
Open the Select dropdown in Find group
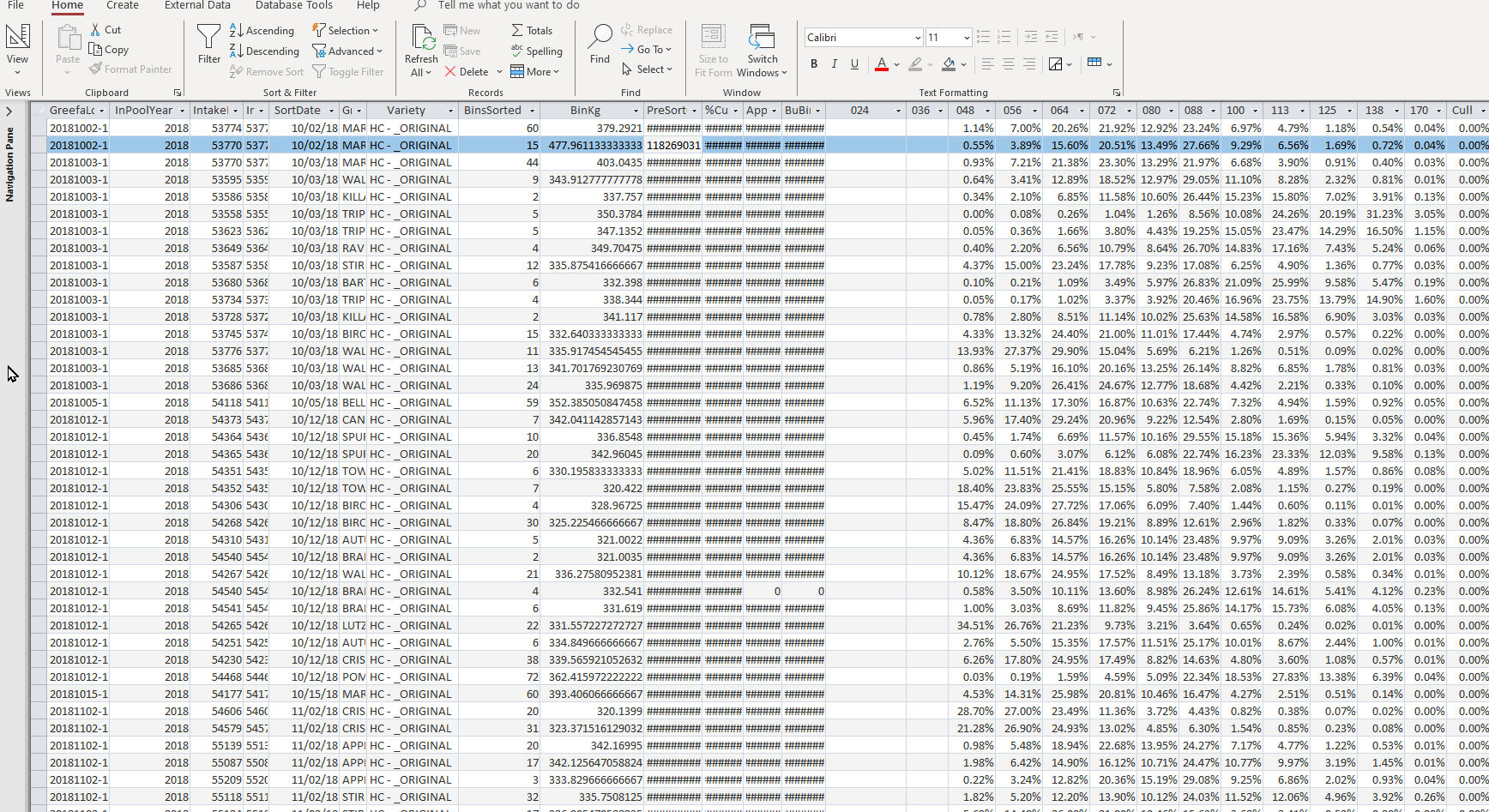(647, 69)
